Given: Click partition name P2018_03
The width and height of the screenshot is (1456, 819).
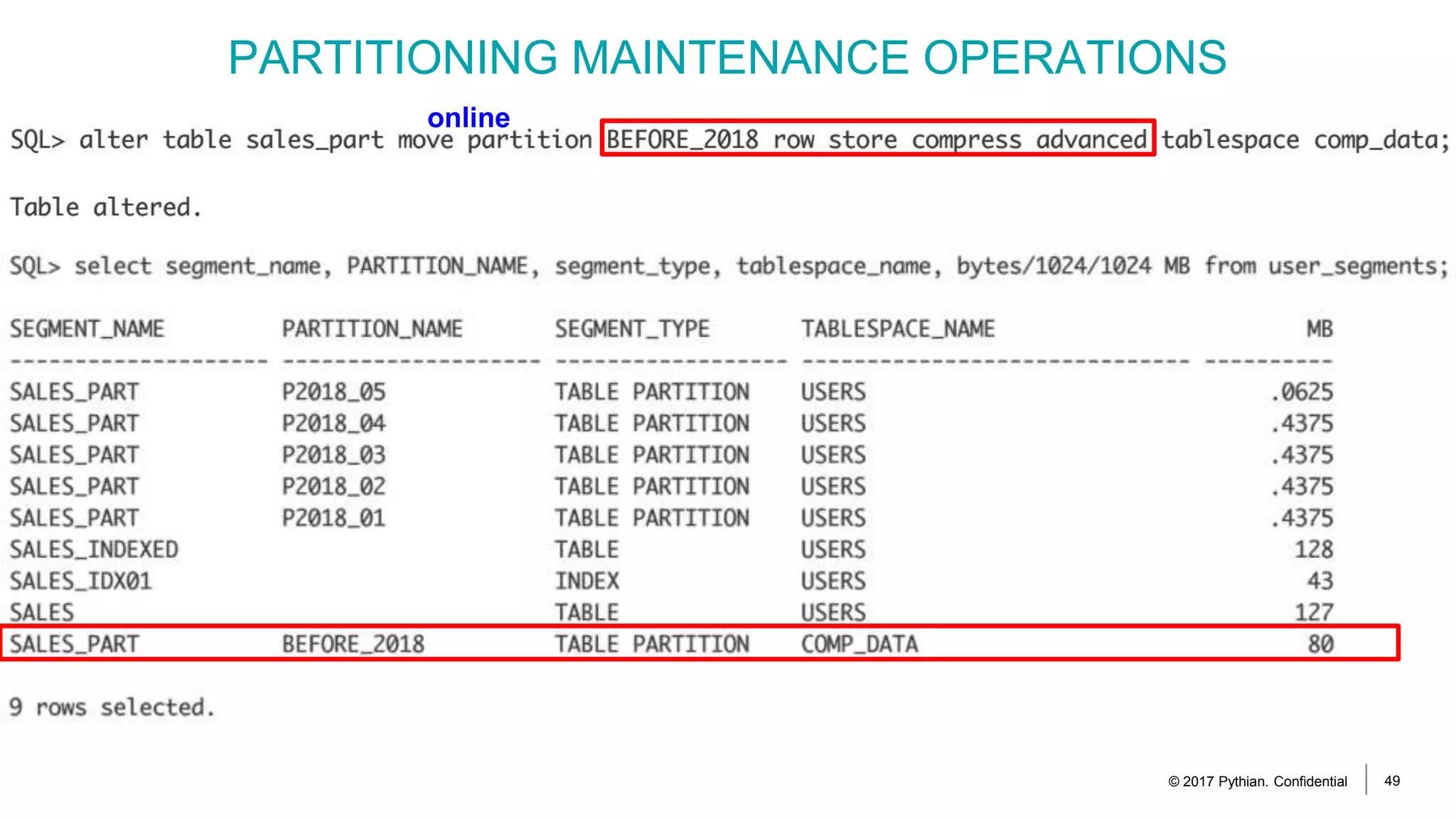Looking at the screenshot, I should click(x=333, y=454).
